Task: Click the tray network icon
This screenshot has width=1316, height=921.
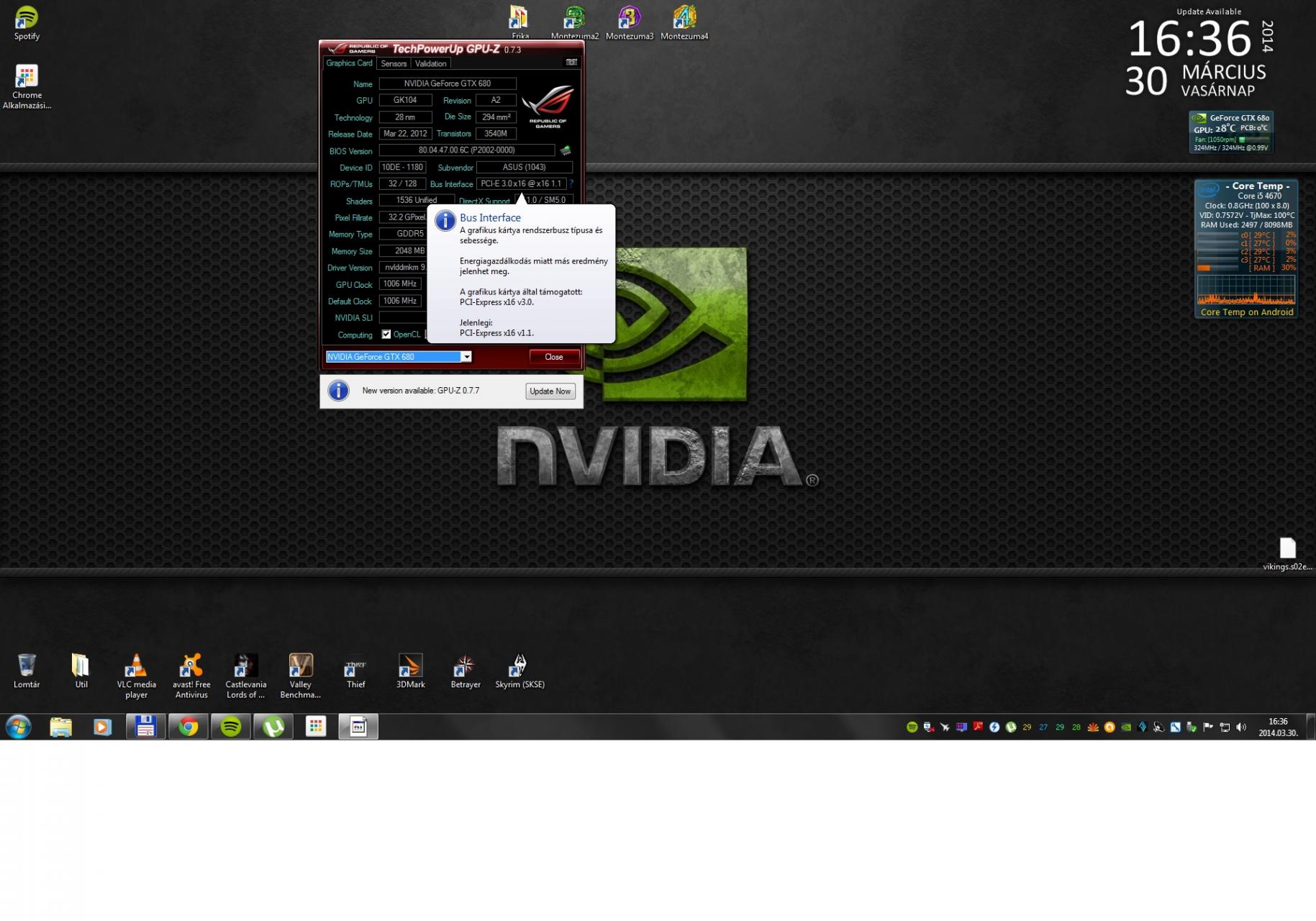Action: [x=1225, y=727]
